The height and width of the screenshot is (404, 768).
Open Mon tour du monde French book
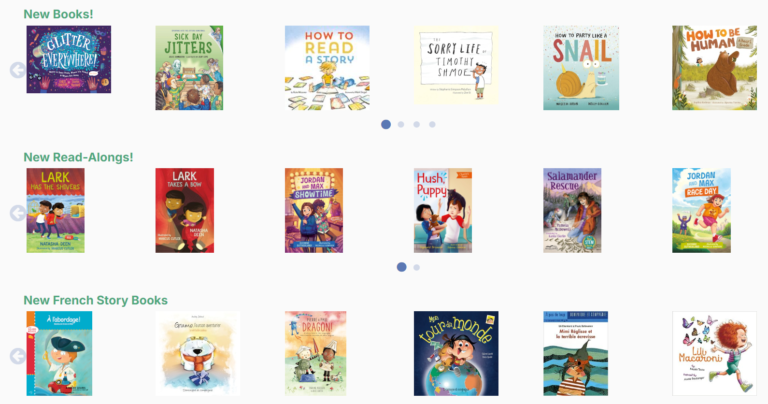point(456,354)
